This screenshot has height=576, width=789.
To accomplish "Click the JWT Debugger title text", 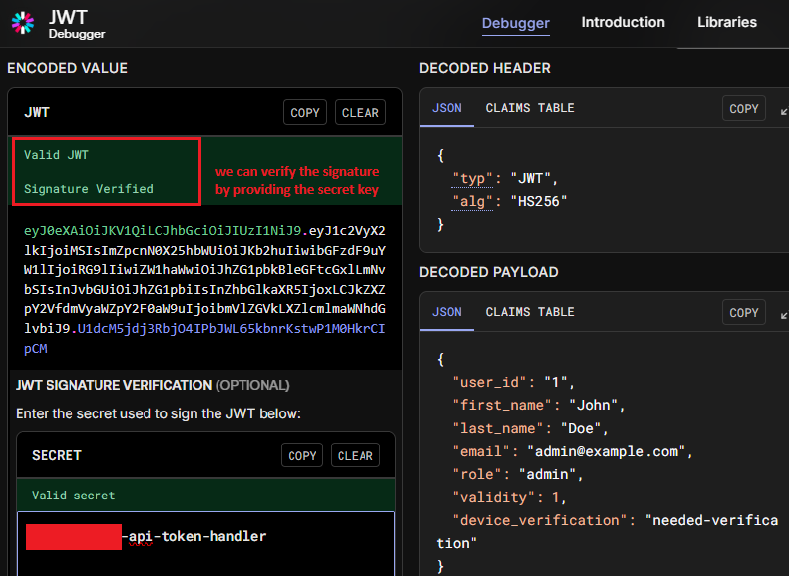I will (x=77, y=25).
